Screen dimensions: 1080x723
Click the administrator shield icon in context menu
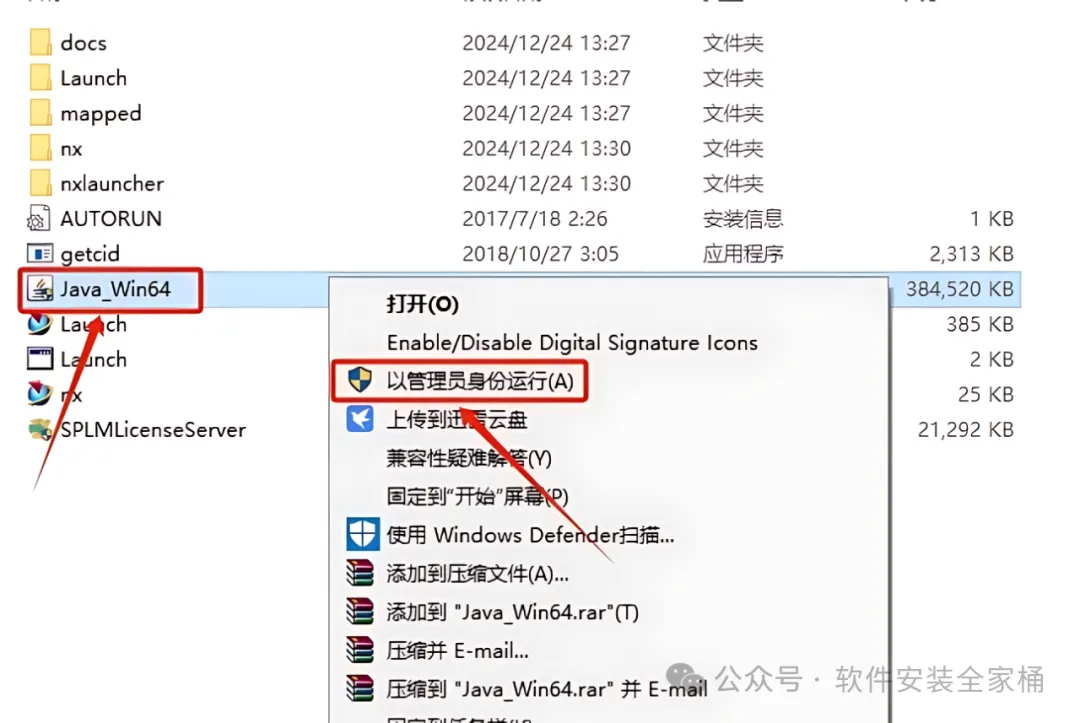(360, 380)
